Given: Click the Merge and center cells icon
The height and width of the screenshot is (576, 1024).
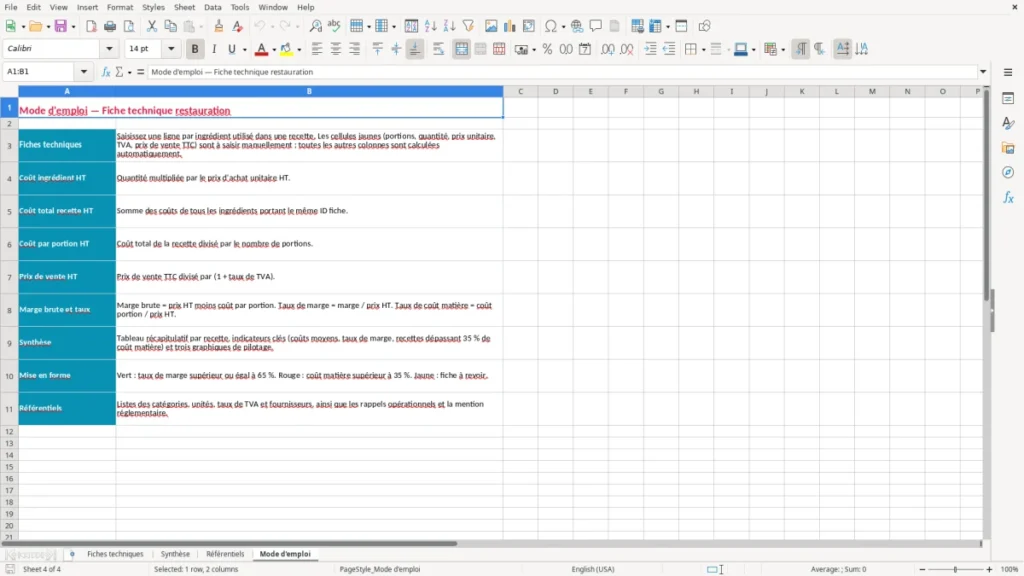Looking at the screenshot, I should tap(461, 49).
